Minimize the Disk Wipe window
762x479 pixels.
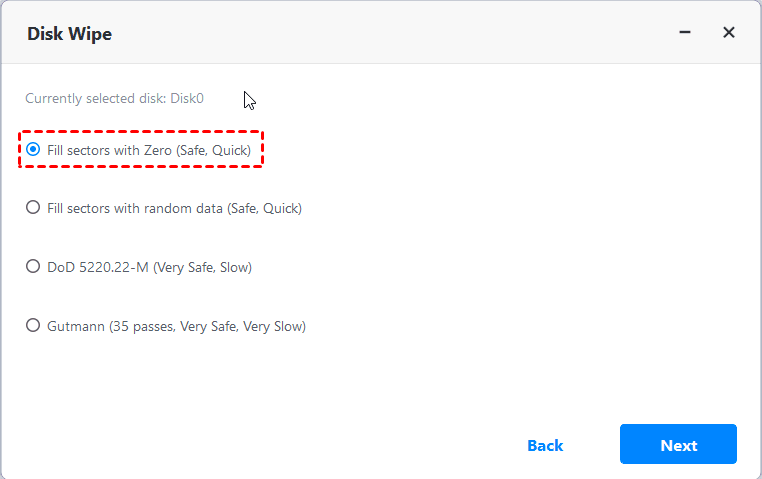[x=685, y=33]
